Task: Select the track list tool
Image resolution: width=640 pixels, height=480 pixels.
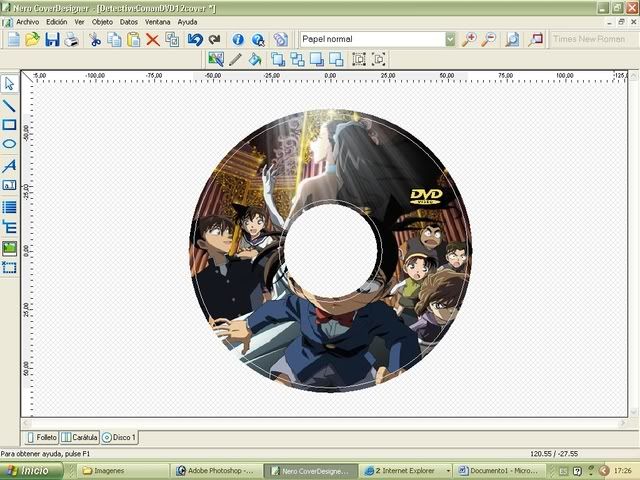Action: click(x=9, y=207)
